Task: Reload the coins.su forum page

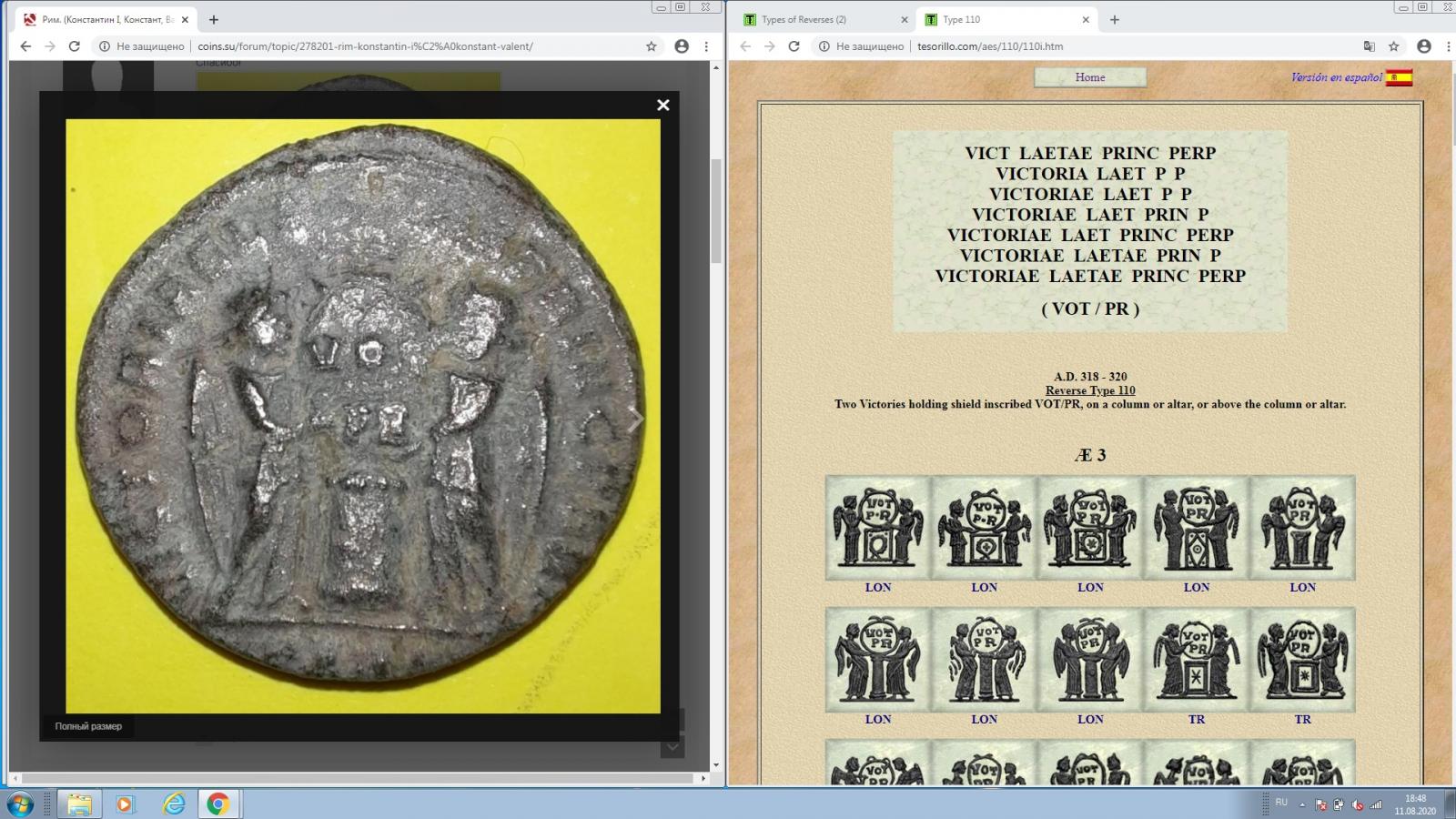Action: 75,46
